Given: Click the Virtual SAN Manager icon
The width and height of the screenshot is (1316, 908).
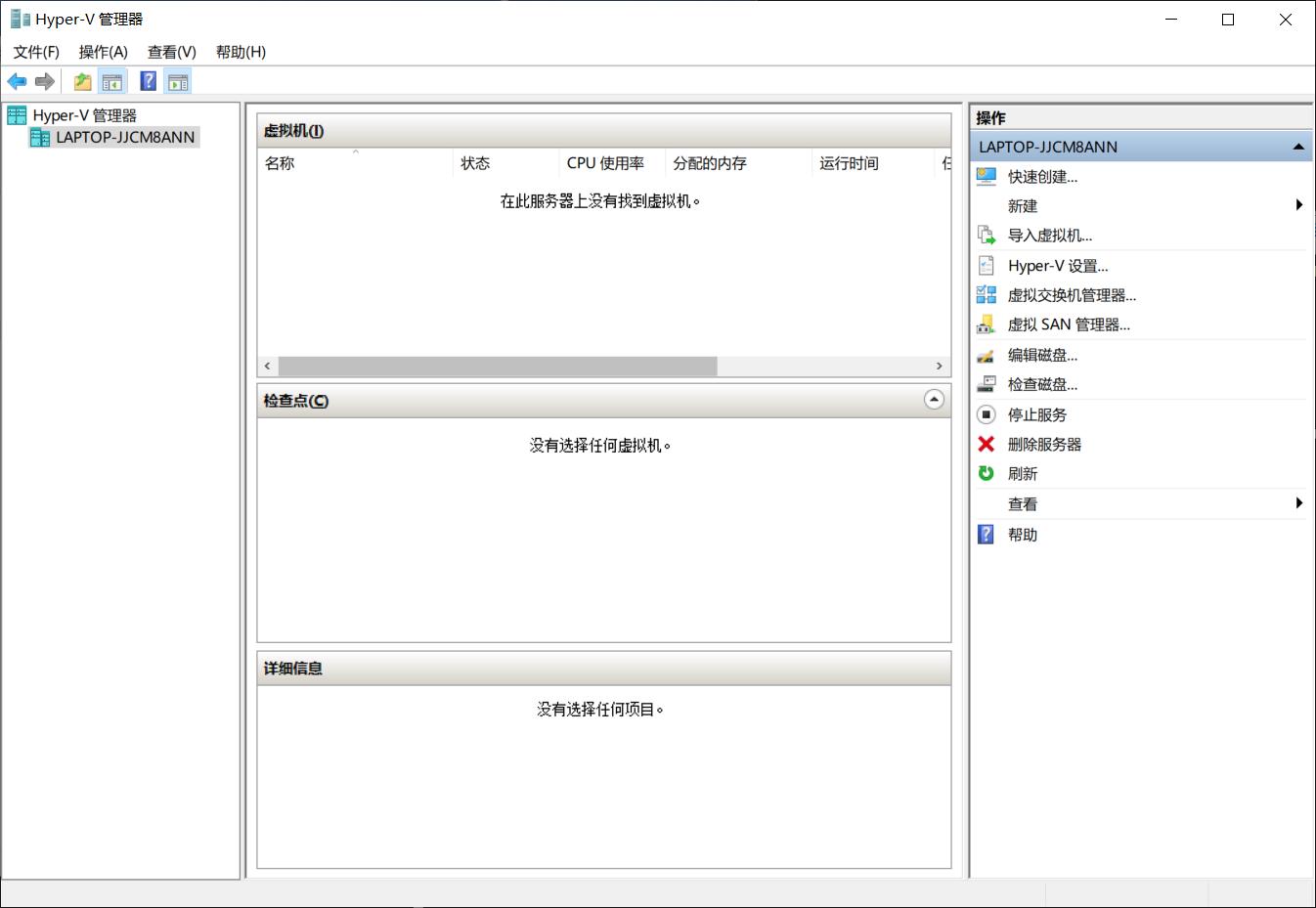Looking at the screenshot, I should [x=987, y=324].
